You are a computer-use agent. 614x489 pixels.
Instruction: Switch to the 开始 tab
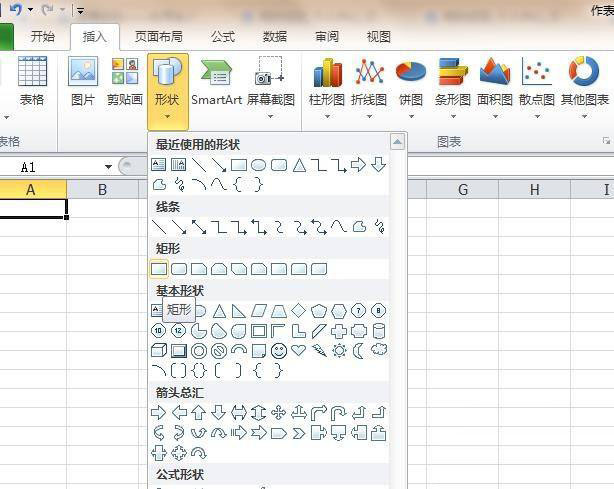42,37
